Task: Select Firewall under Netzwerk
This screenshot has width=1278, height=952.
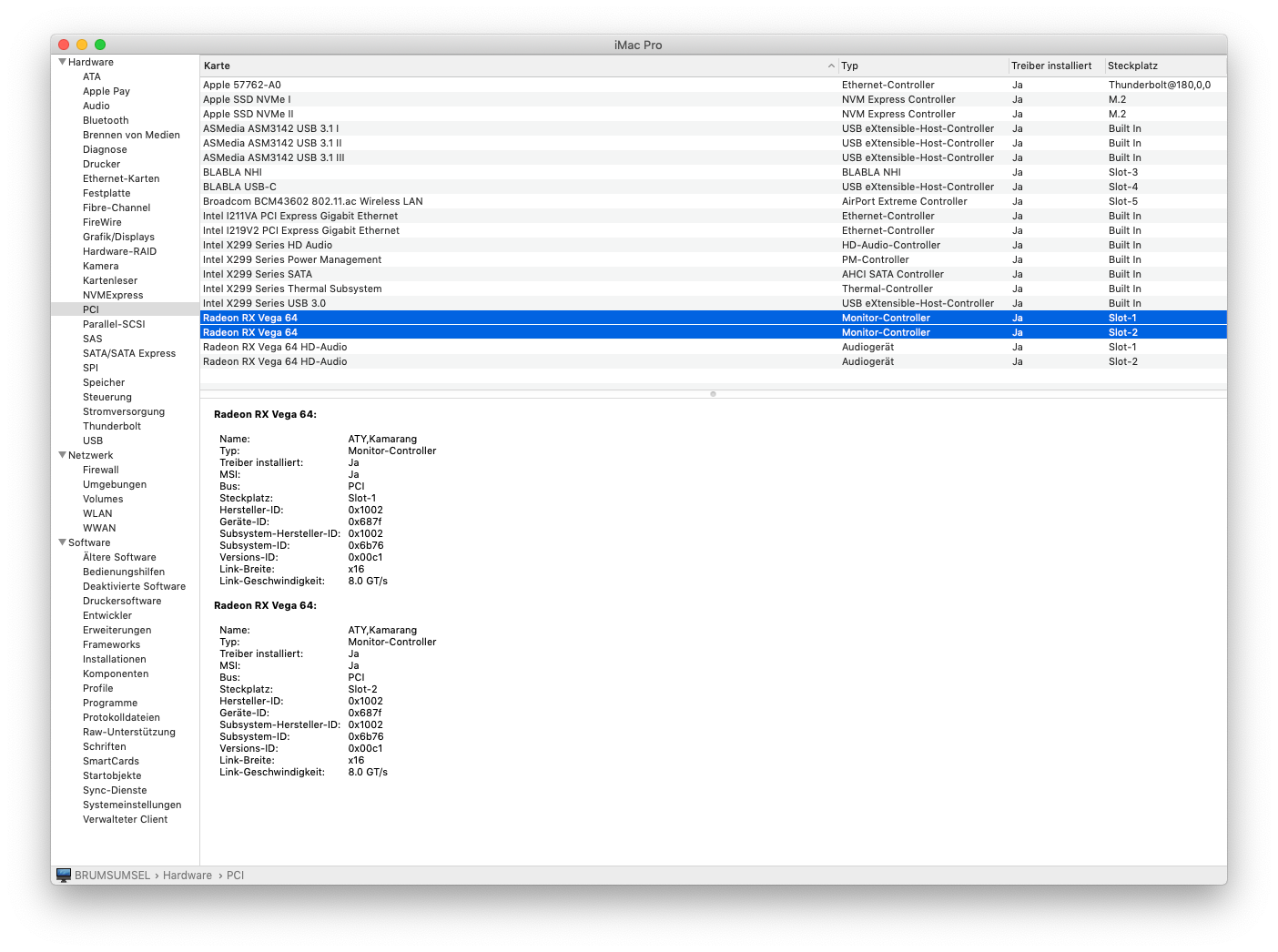Action: (101, 470)
